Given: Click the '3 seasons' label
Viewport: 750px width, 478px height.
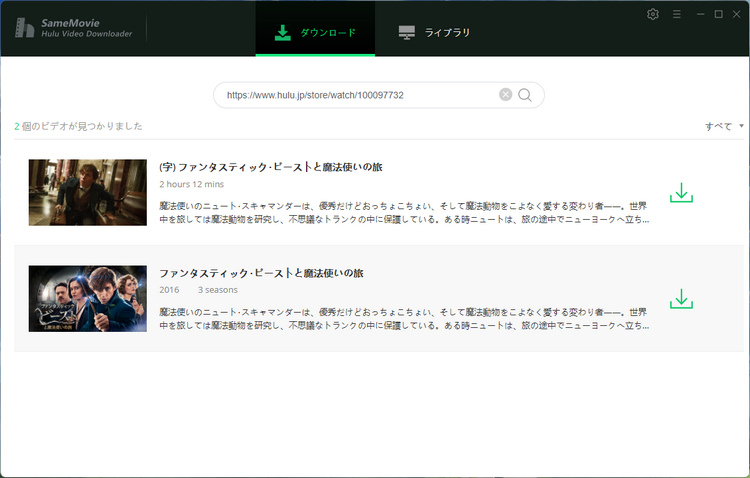Looking at the screenshot, I should pyautogui.click(x=218, y=290).
